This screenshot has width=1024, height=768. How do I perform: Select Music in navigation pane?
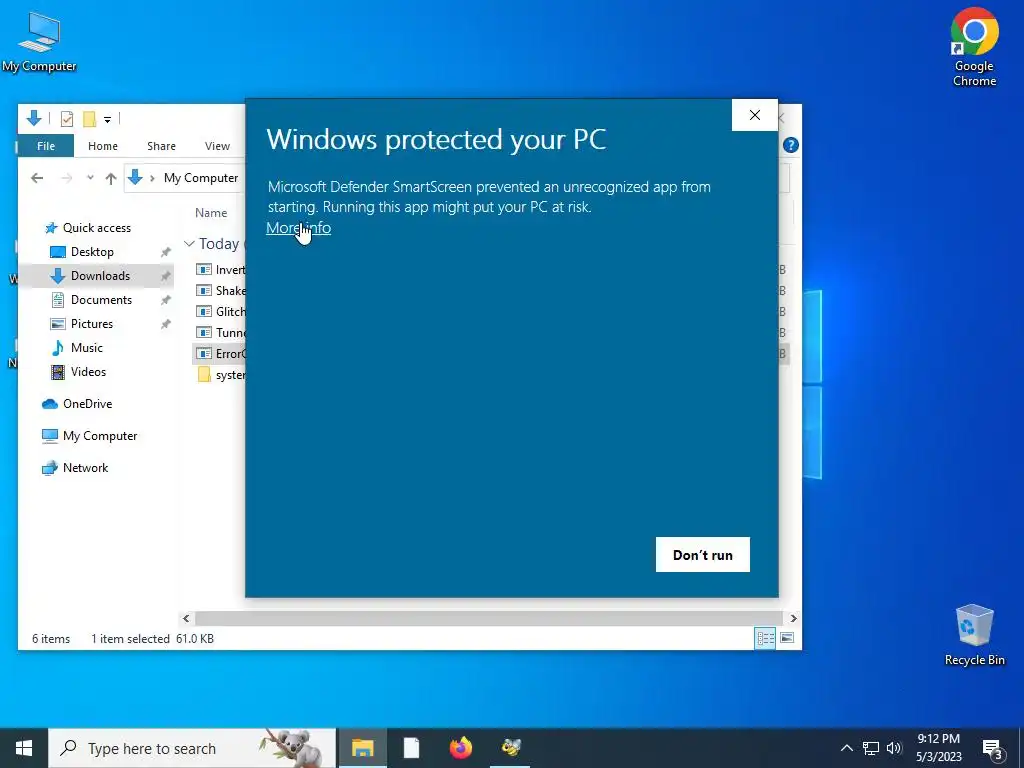pyautogui.click(x=86, y=348)
